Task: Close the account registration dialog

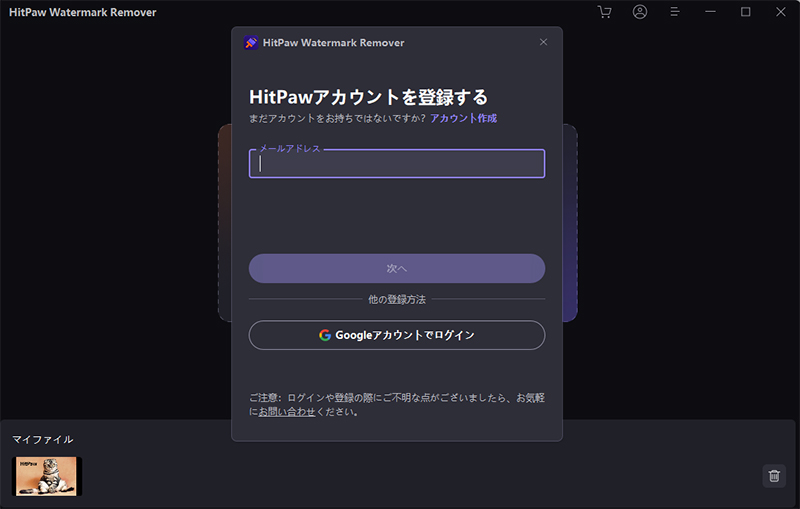Action: tap(543, 42)
